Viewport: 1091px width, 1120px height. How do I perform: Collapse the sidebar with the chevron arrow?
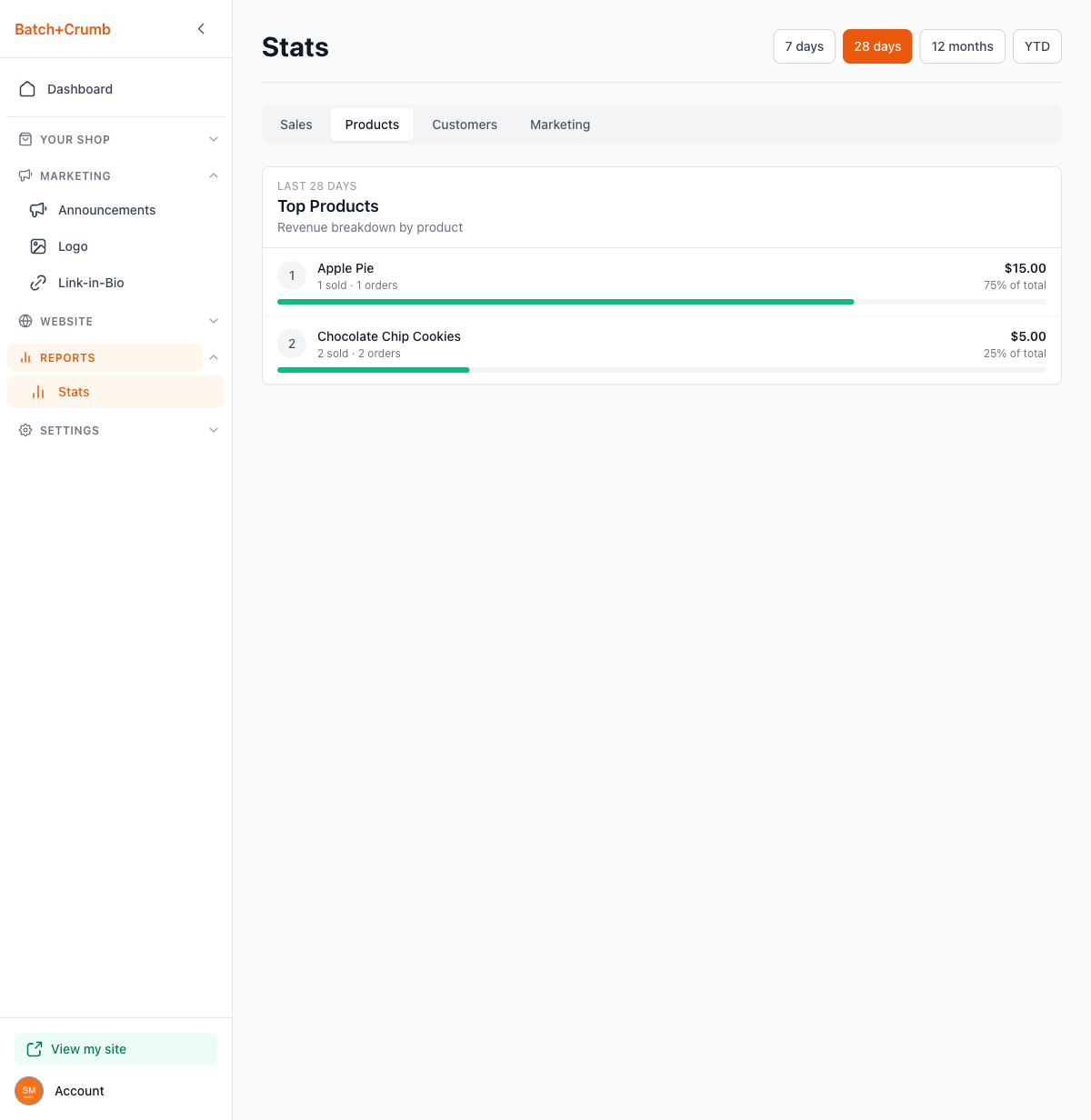click(x=201, y=29)
